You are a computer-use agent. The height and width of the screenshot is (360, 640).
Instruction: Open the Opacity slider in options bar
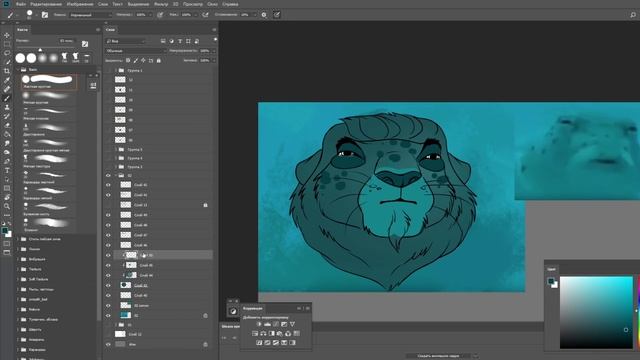[x=150, y=15]
